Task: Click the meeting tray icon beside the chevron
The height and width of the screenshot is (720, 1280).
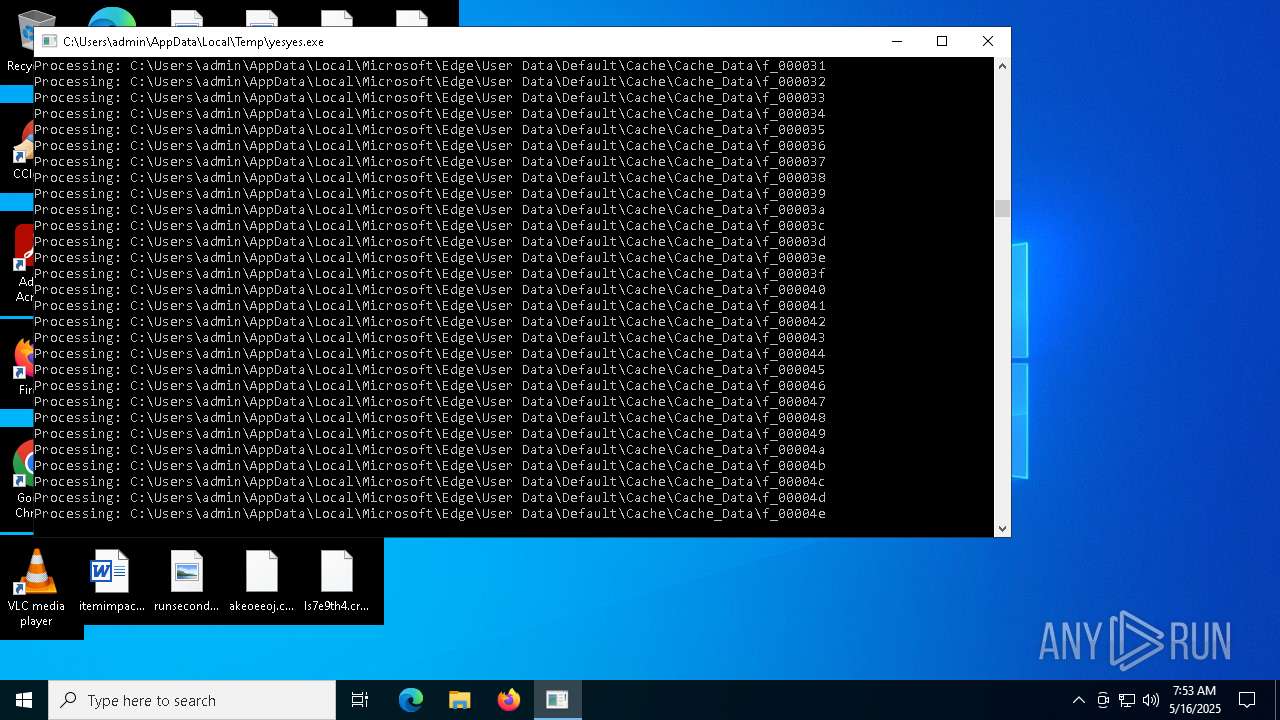Action: (1103, 700)
